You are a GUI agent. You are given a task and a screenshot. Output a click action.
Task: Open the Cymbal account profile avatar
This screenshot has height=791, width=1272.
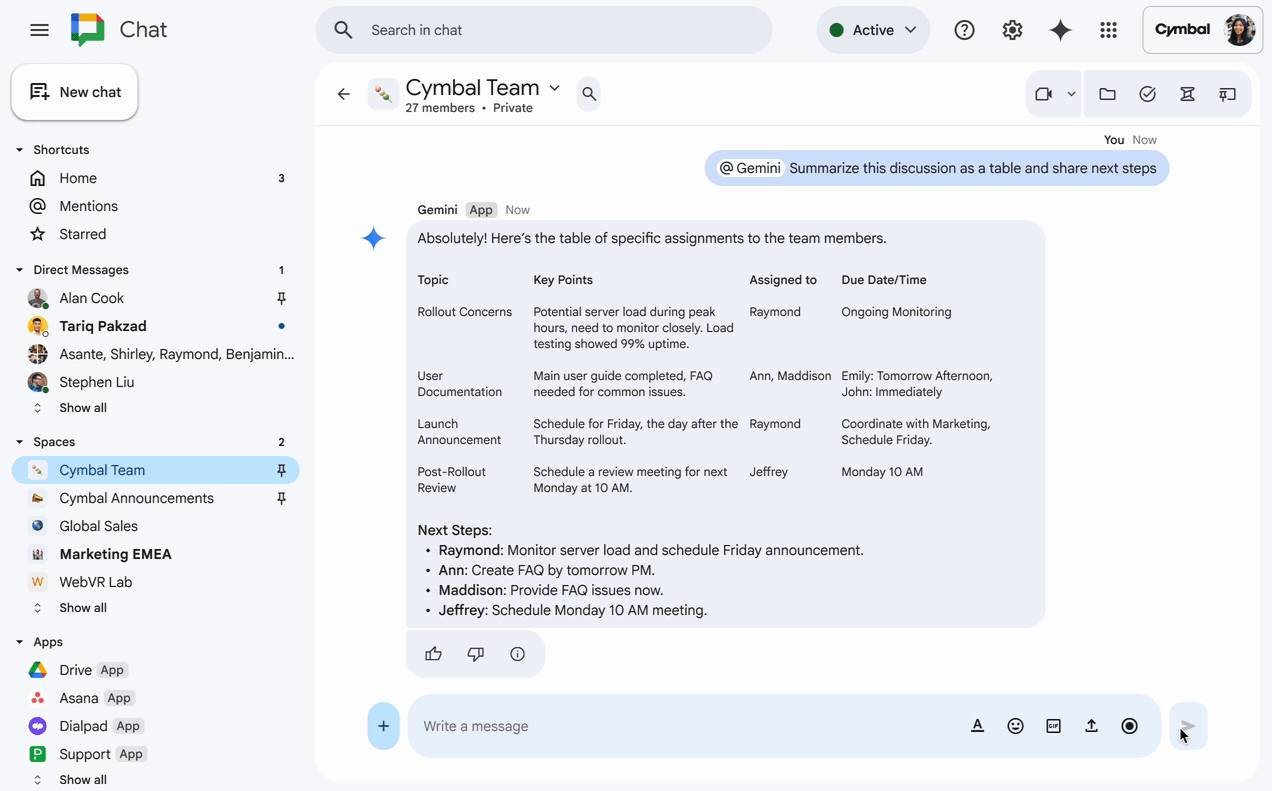click(x=1240, y=30)
